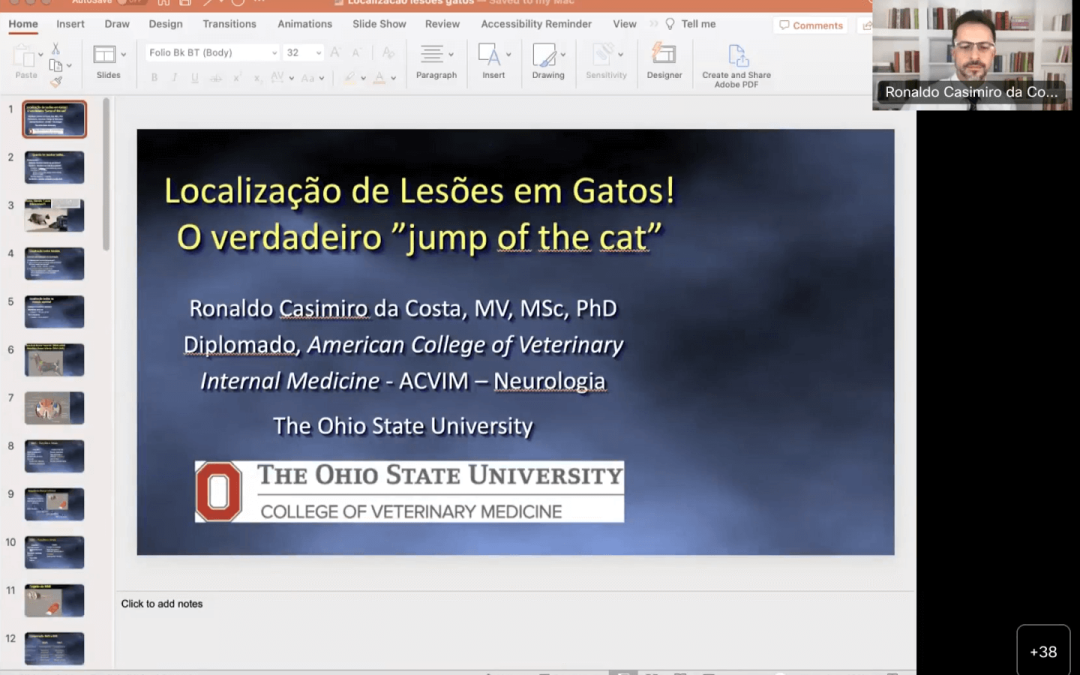Screen dimensions: 1080x675
Task: Toggle Underline formatting
Action: point(194,78)
